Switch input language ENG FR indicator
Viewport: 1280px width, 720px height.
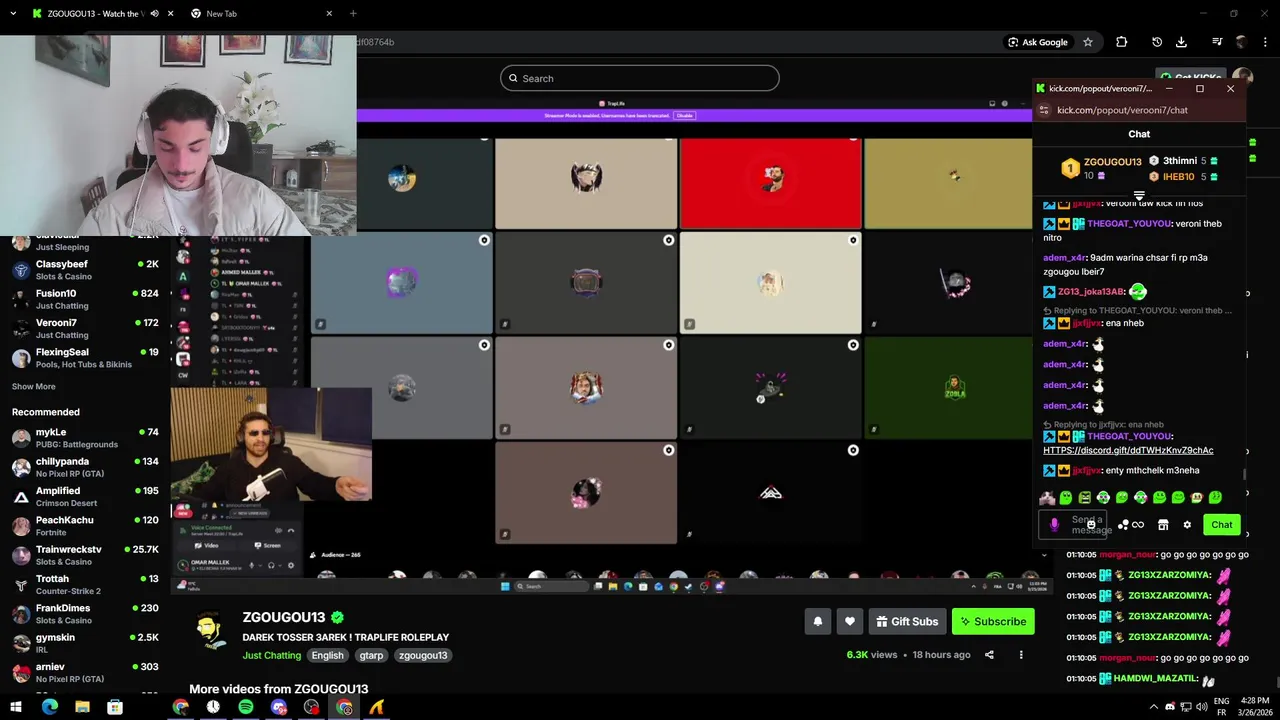(x=1221, y=707)
